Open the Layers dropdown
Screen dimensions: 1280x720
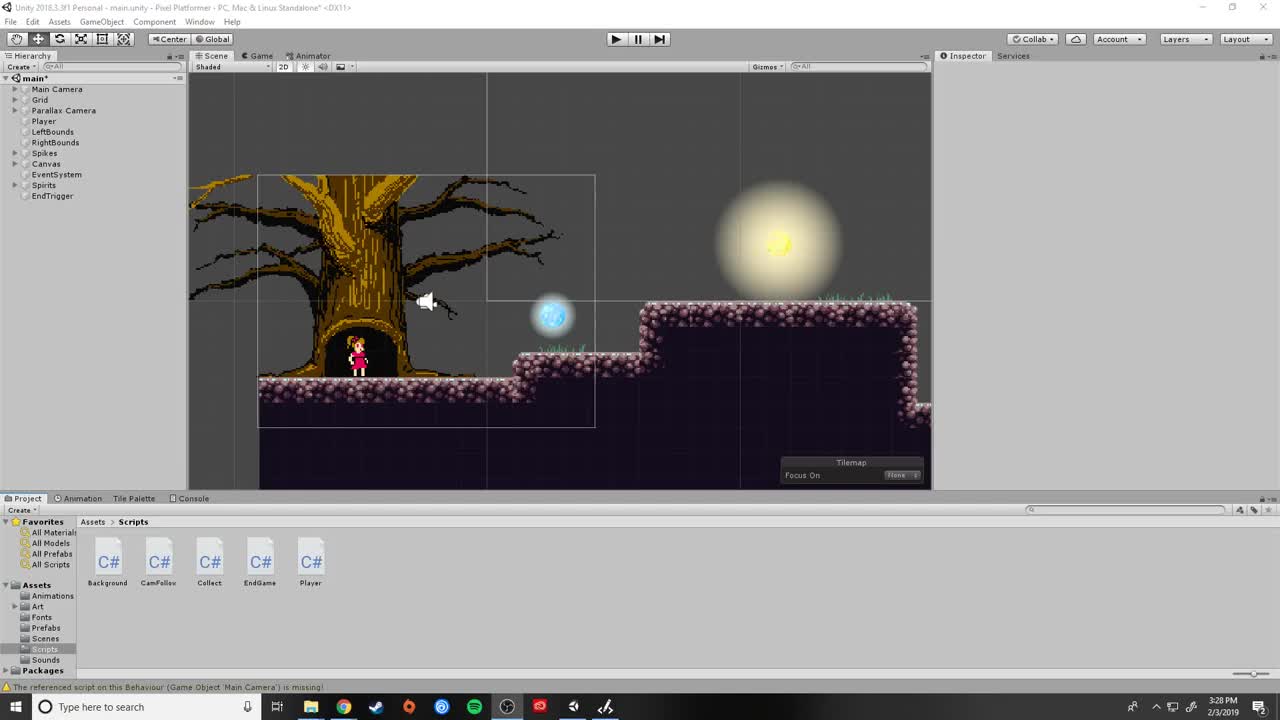[1185, 39]
